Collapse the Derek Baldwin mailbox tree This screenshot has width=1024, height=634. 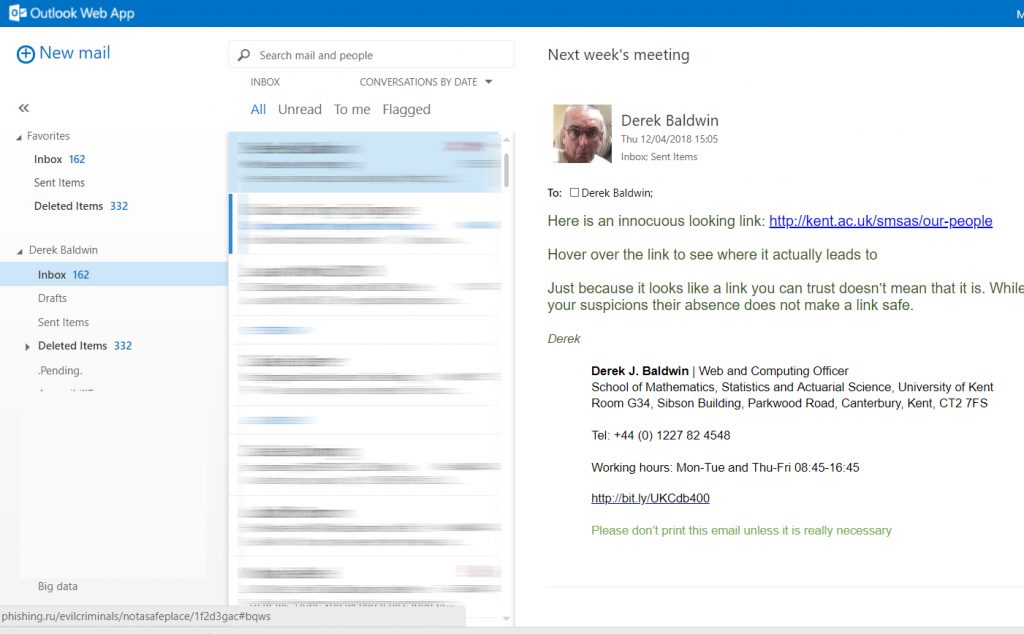pos(19,251)
